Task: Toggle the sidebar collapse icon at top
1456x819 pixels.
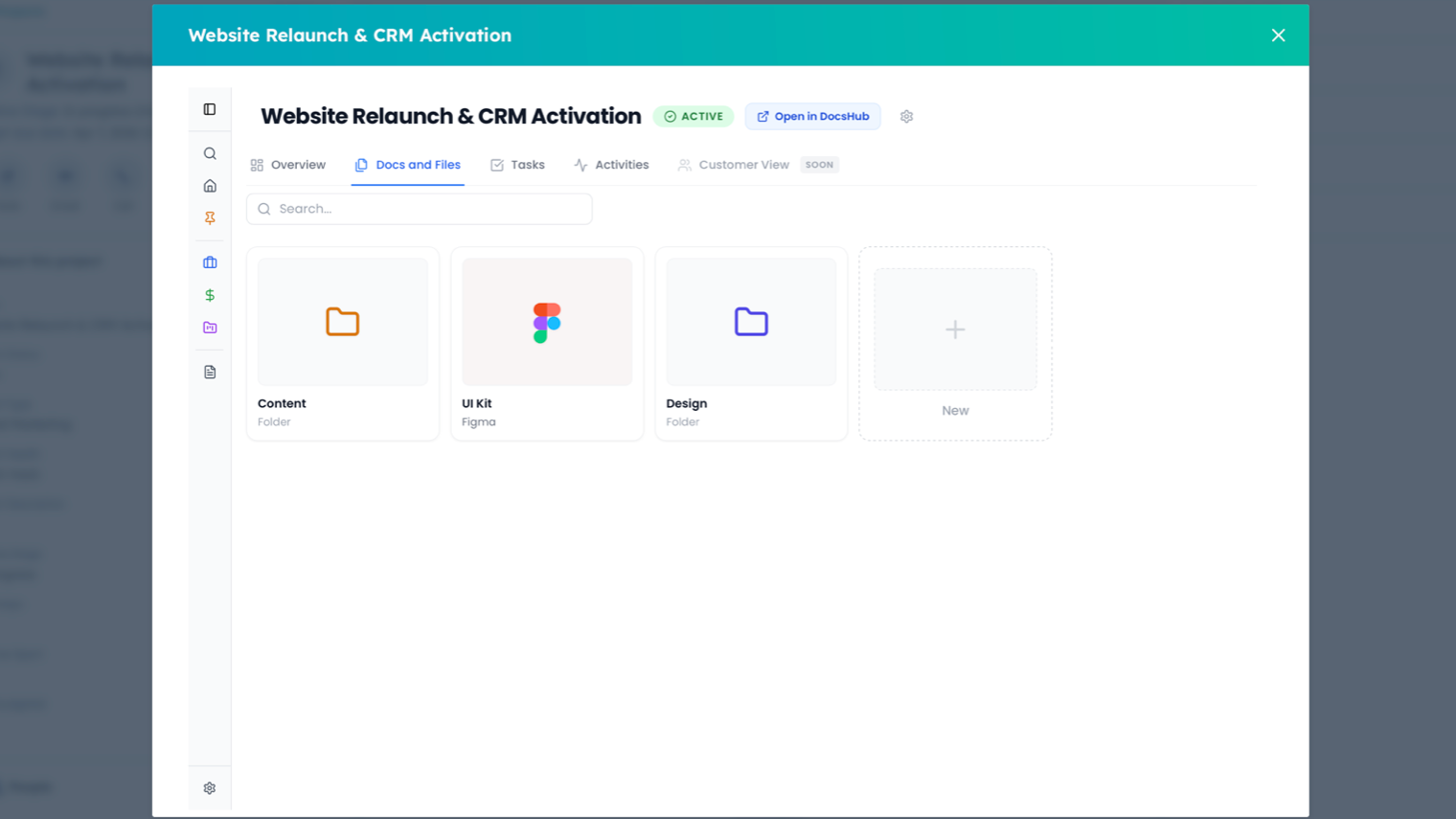Action: pyautogui.click(x=209, y=108)
